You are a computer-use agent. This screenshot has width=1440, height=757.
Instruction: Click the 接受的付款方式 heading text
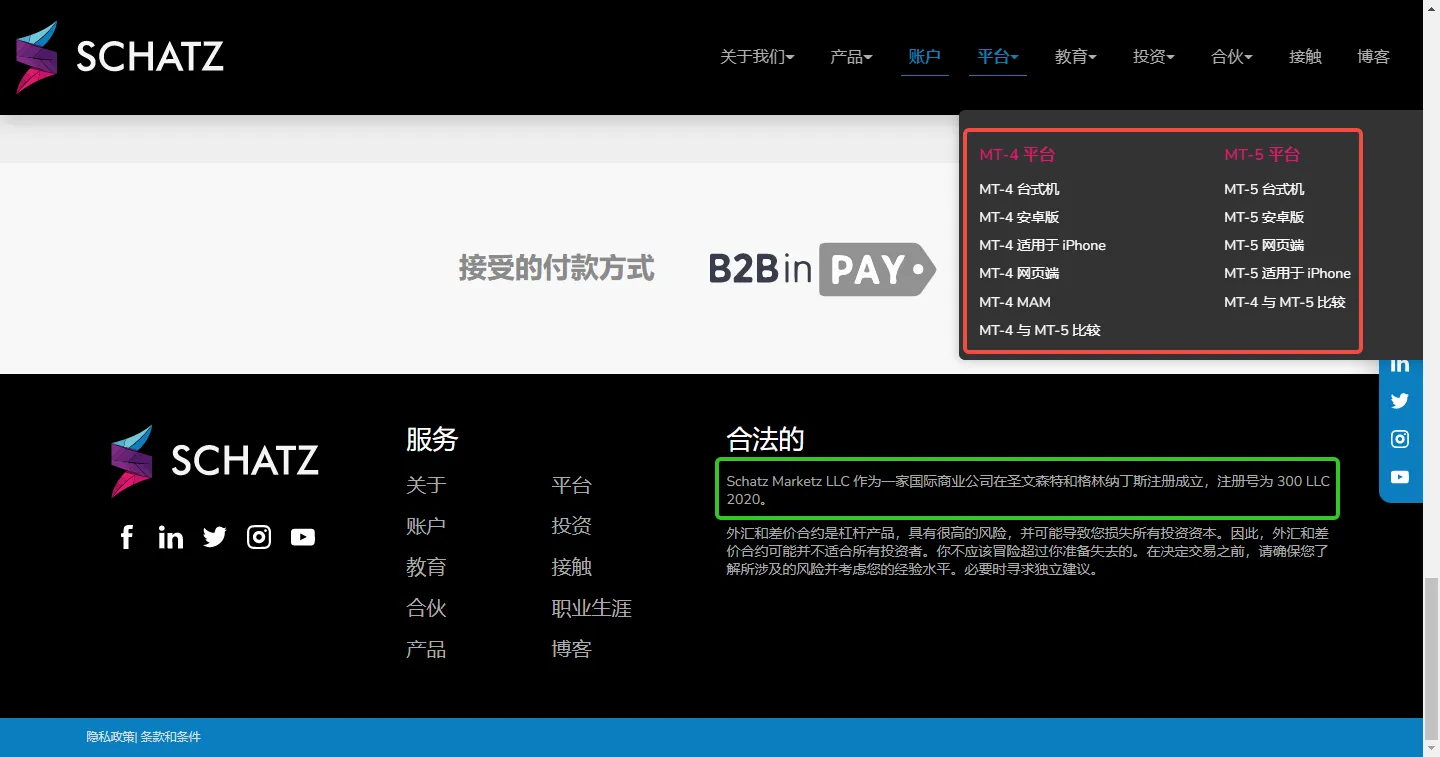(x=557, y=268)
